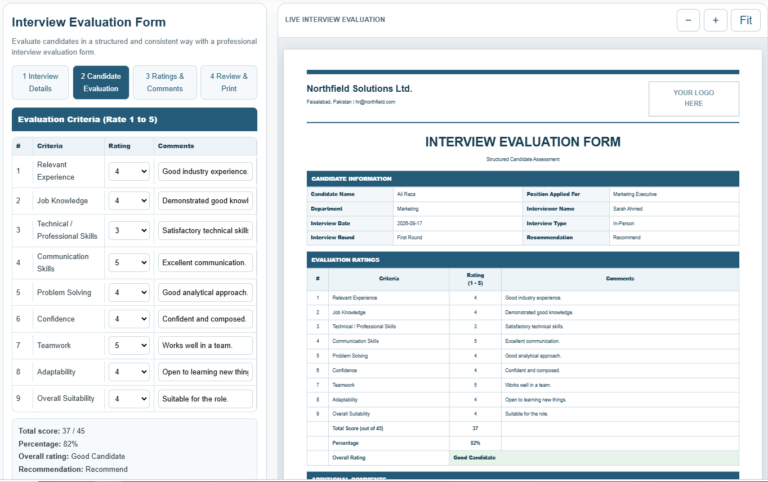Open rating dropdown for Job Knowledge

click(x=129, y=201)
